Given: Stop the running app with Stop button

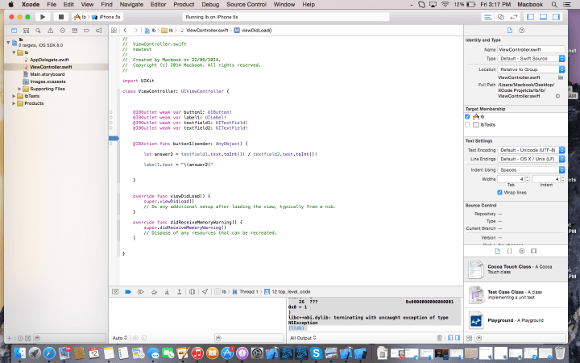Looking at the screenshot, I should tap(61, 17).
